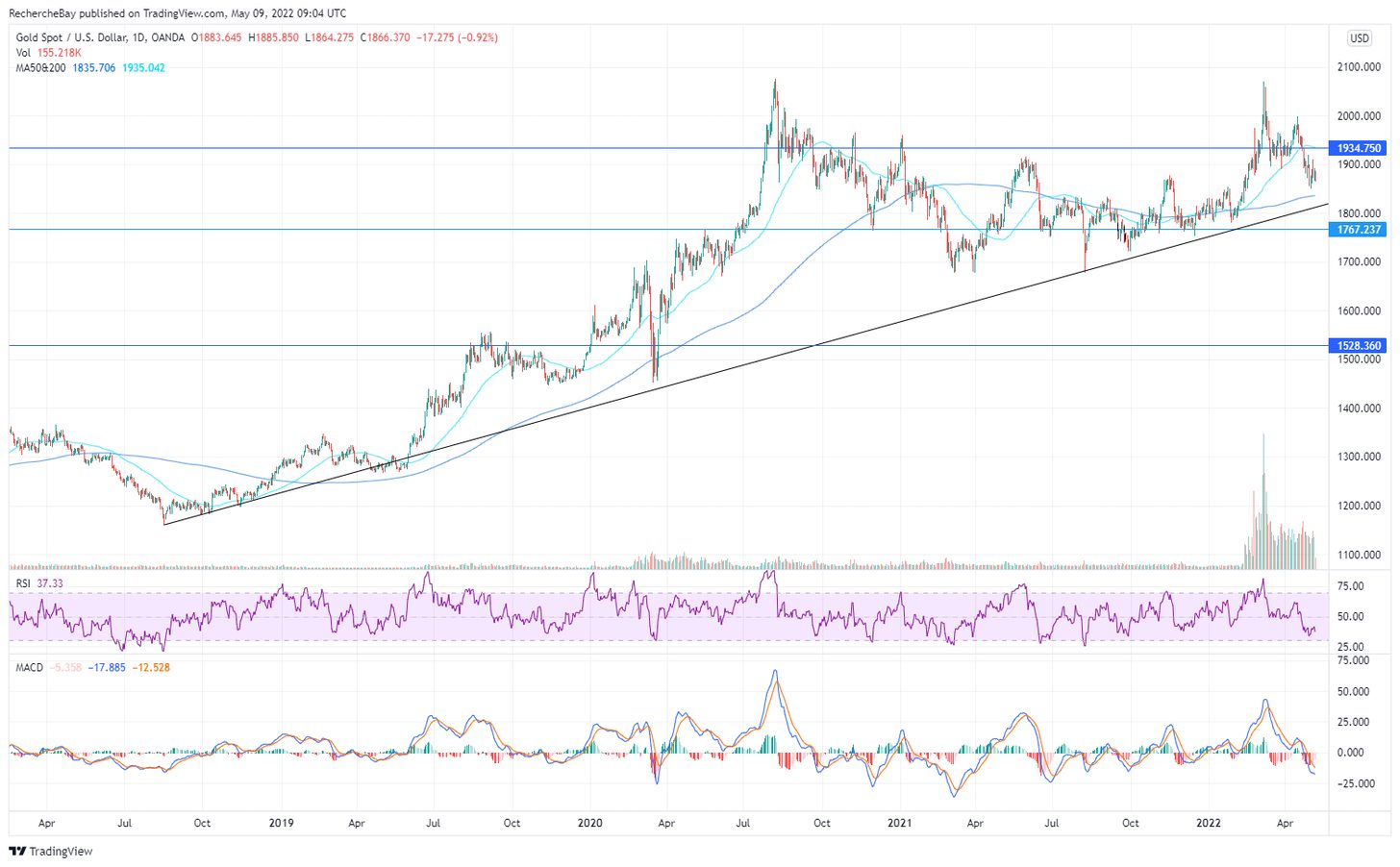Screen dimensions: 1400x867
Task: Click the Vol indicator legend label
Action: pos(23,53)
